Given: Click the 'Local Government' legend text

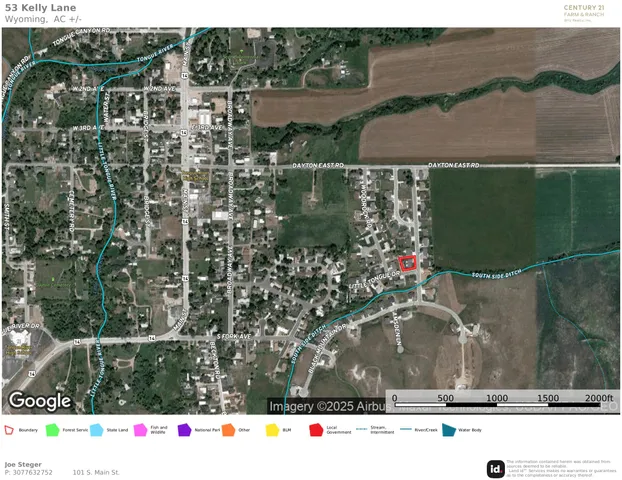Looking at the screenshot, I should [339, 430].
